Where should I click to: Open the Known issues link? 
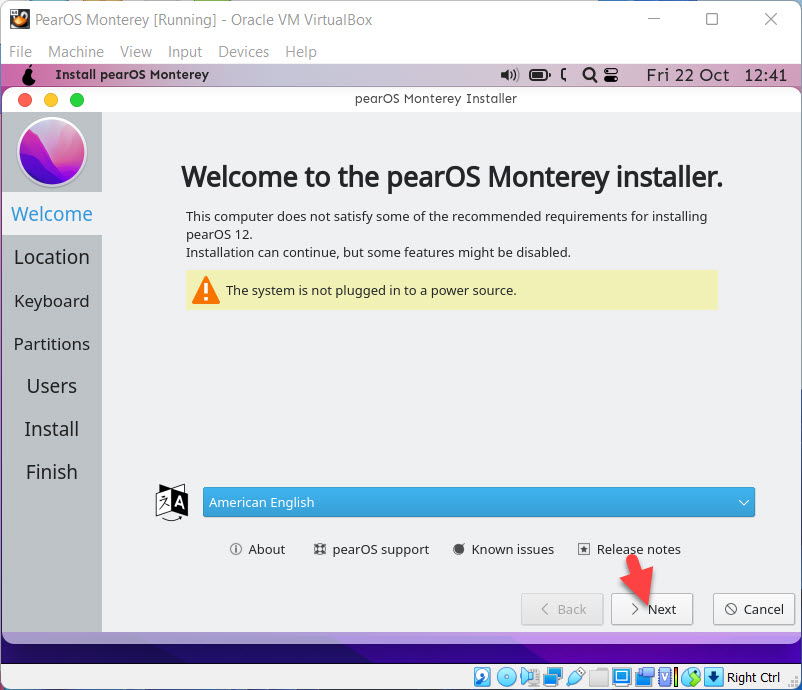point(503,549)
